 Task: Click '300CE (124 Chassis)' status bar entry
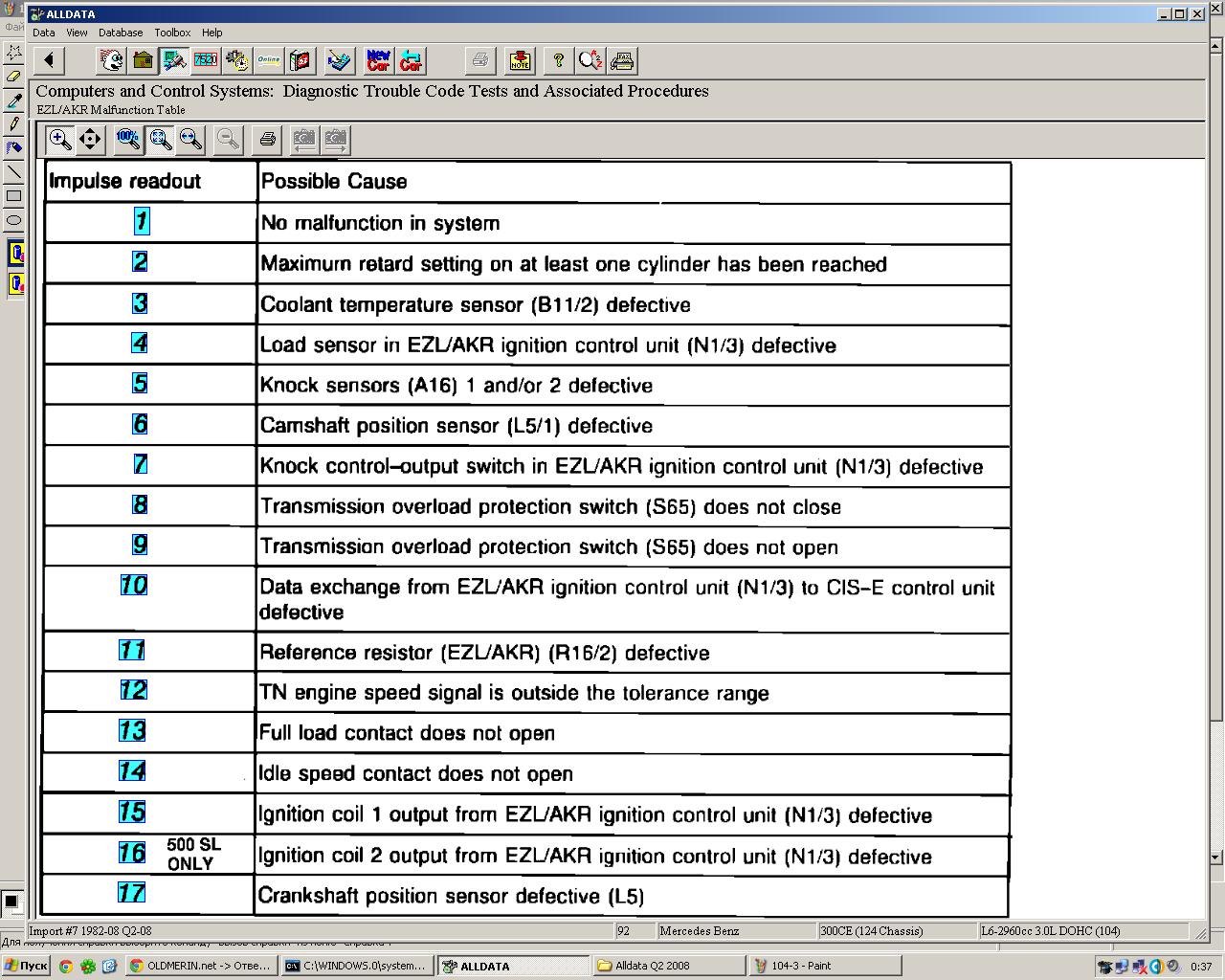[872, 930]
